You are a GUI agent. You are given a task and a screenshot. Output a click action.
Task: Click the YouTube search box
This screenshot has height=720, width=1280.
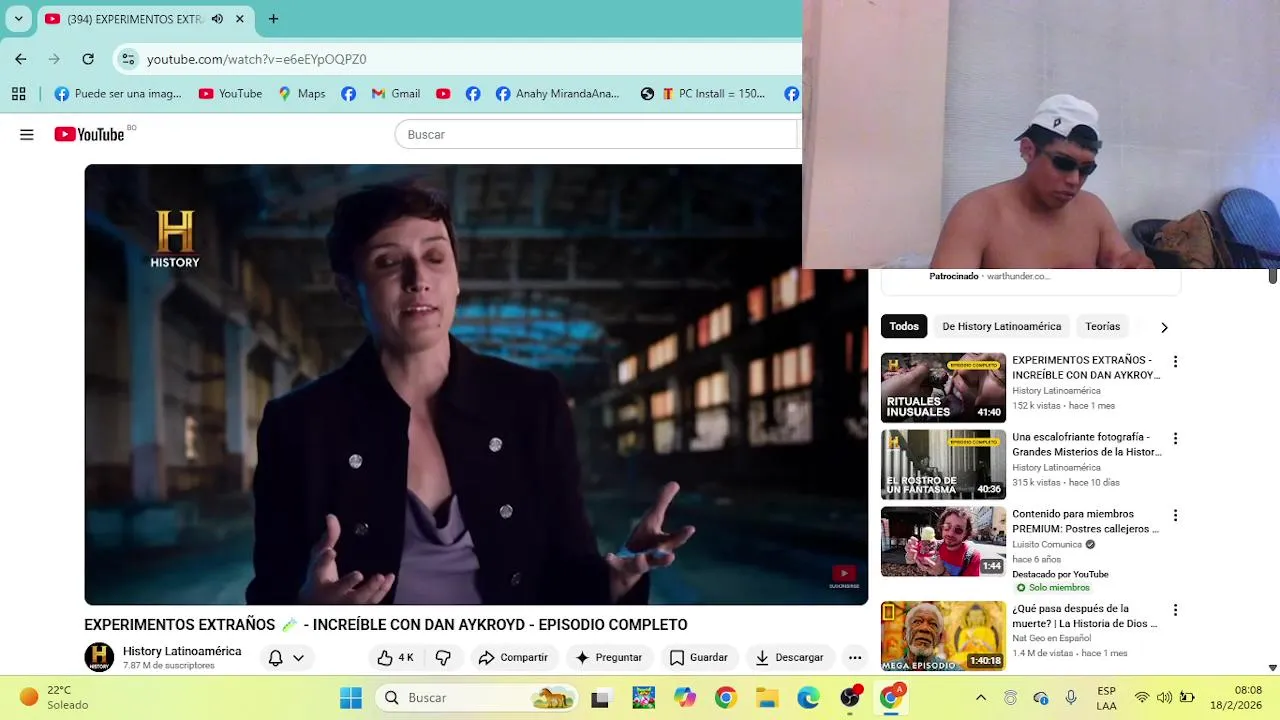597,134
